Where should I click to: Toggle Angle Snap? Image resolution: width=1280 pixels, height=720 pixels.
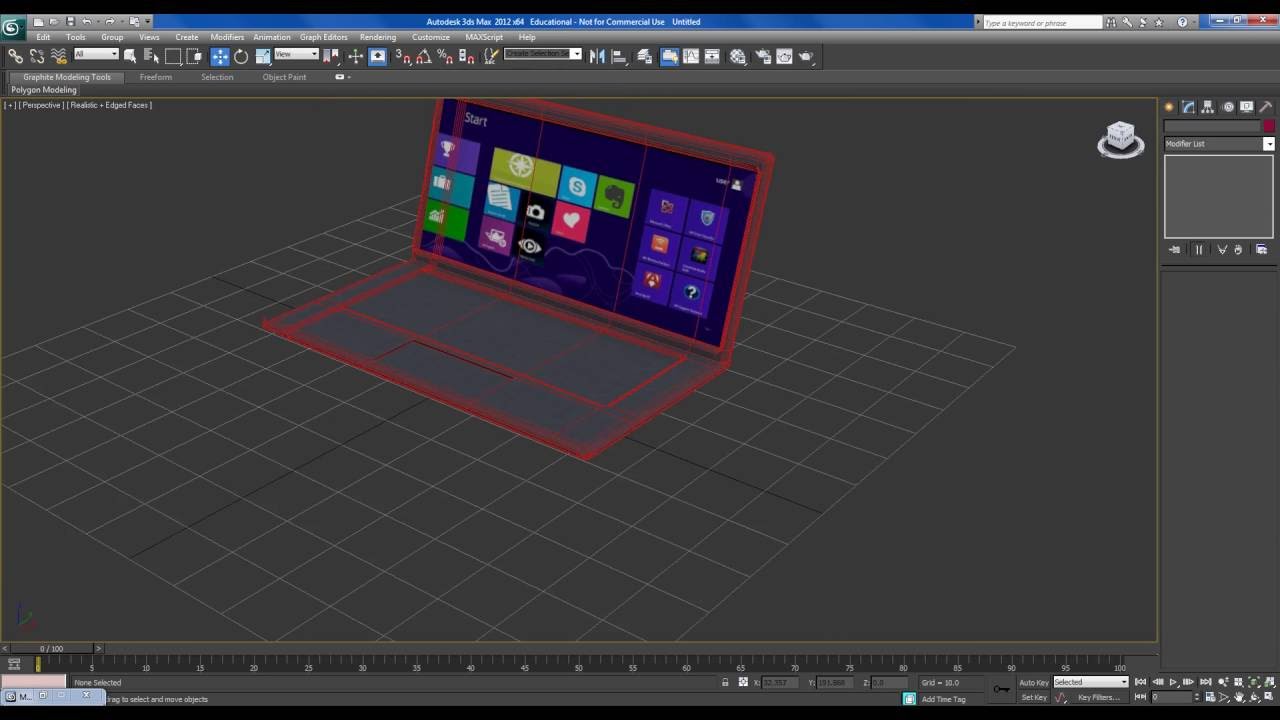click(x=424, y=57)
